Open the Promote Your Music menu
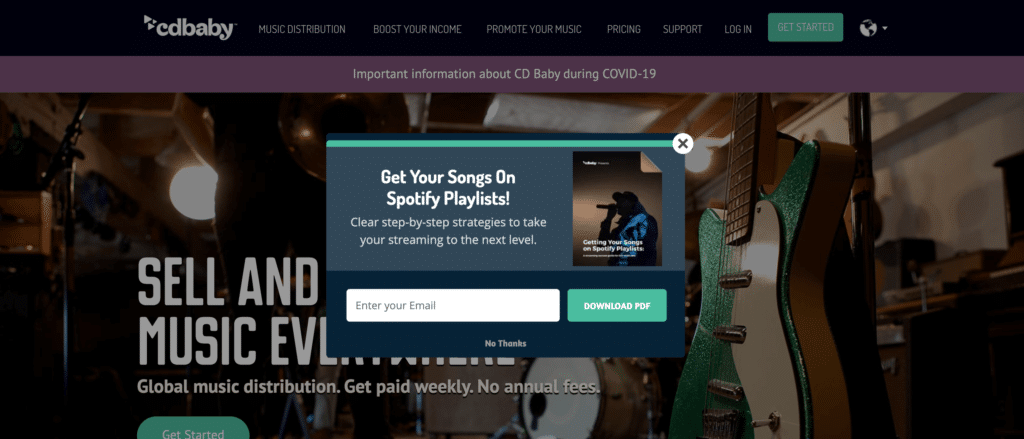 (x=534, y=29)
